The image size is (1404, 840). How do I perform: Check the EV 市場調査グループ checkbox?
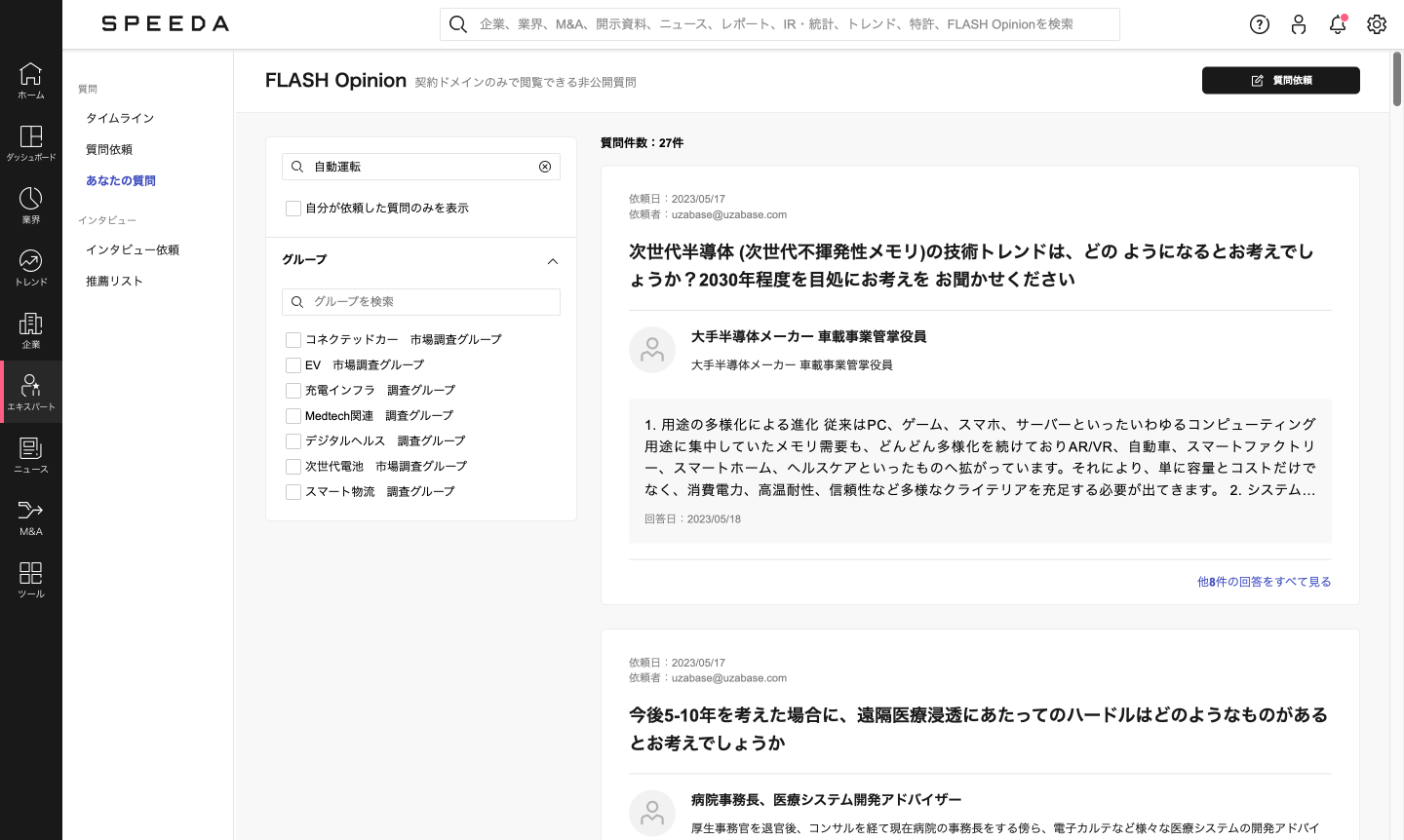293,365
